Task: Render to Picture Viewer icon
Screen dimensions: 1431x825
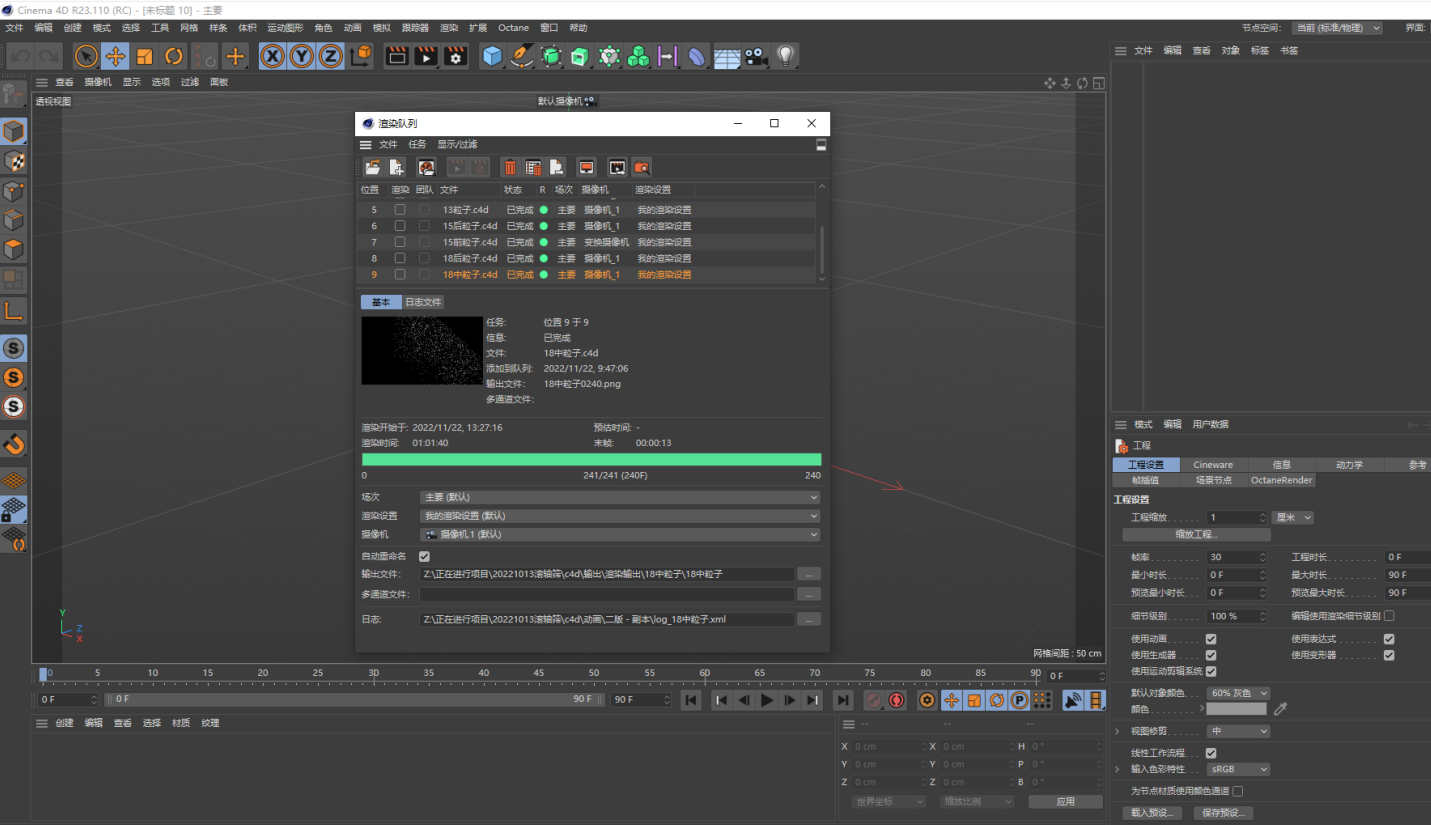Action: click(426, 57)
